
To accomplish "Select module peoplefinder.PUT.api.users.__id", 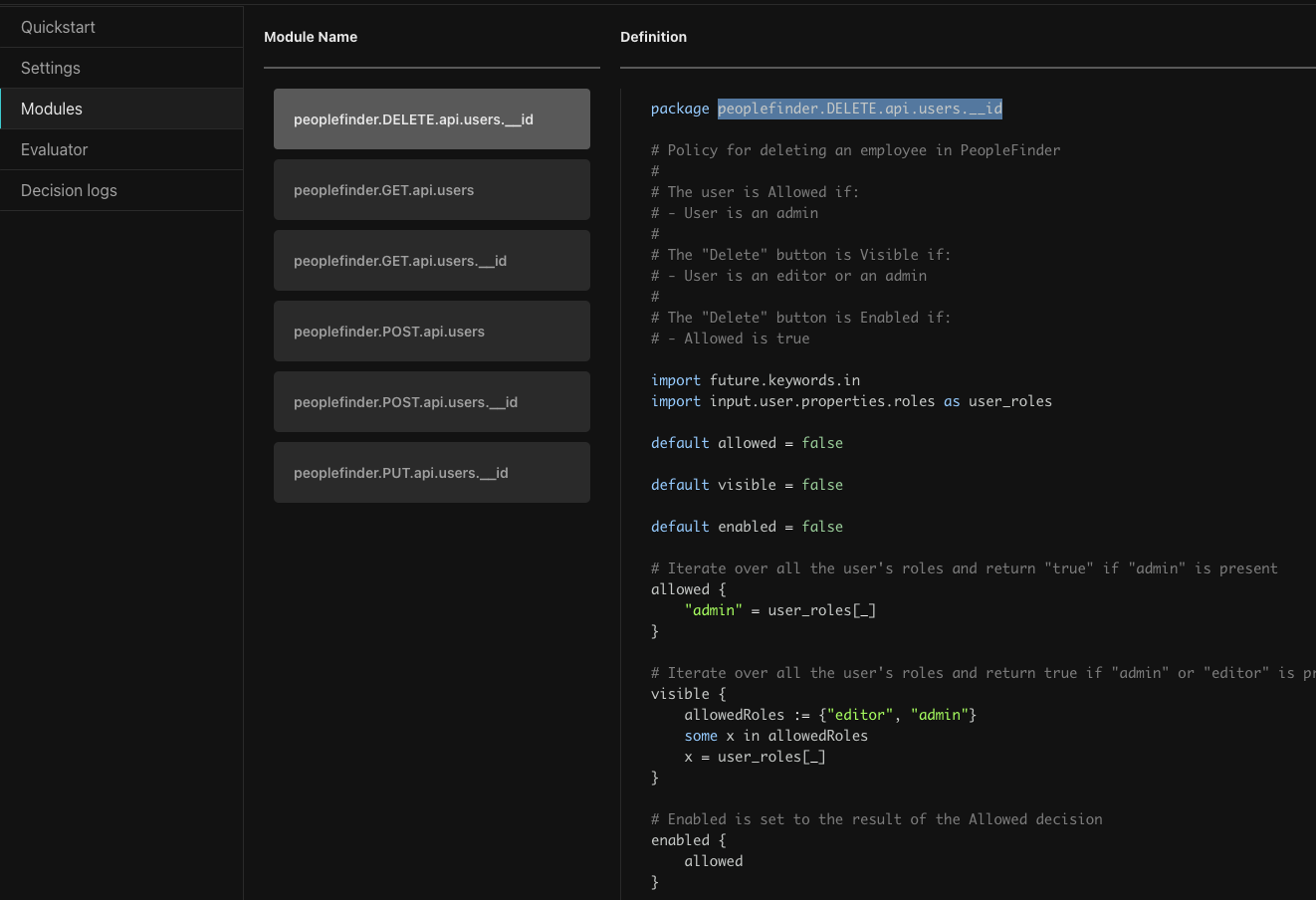I will coord(431,472).
